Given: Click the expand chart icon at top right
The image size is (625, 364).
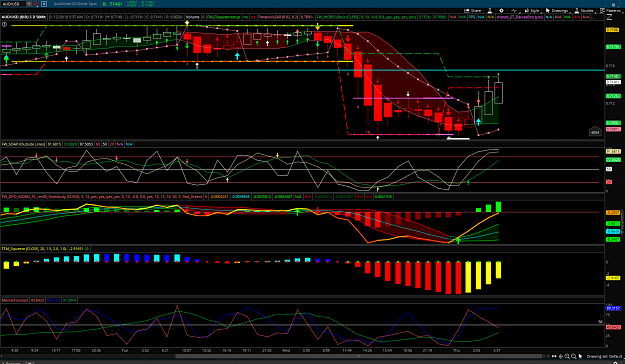Looking at the screenshot, I should point(609,18).
